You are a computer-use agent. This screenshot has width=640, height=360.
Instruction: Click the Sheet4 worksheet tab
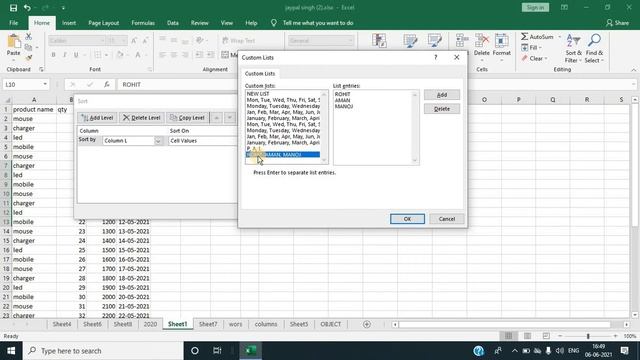(62, 324)
